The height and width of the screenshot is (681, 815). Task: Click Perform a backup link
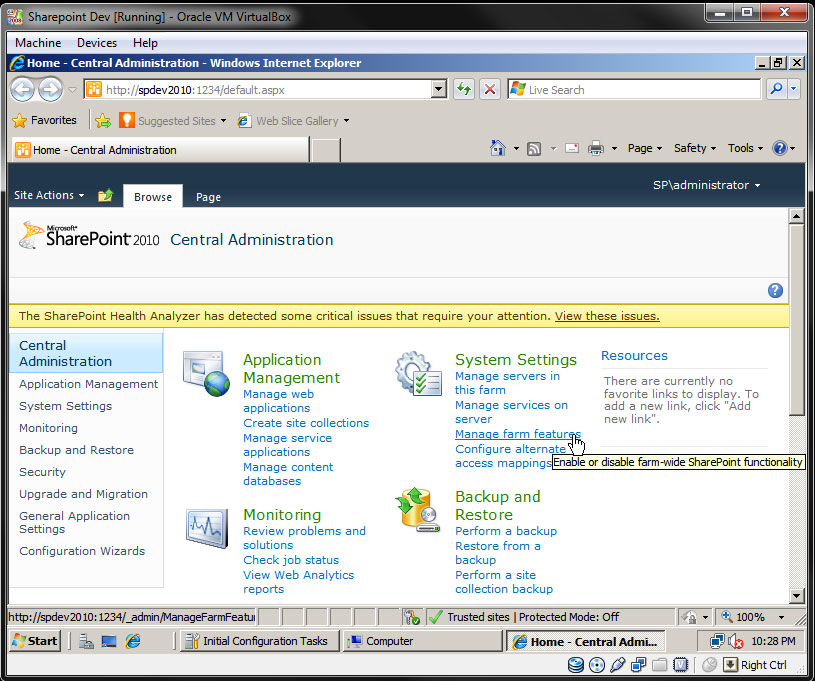506,531
